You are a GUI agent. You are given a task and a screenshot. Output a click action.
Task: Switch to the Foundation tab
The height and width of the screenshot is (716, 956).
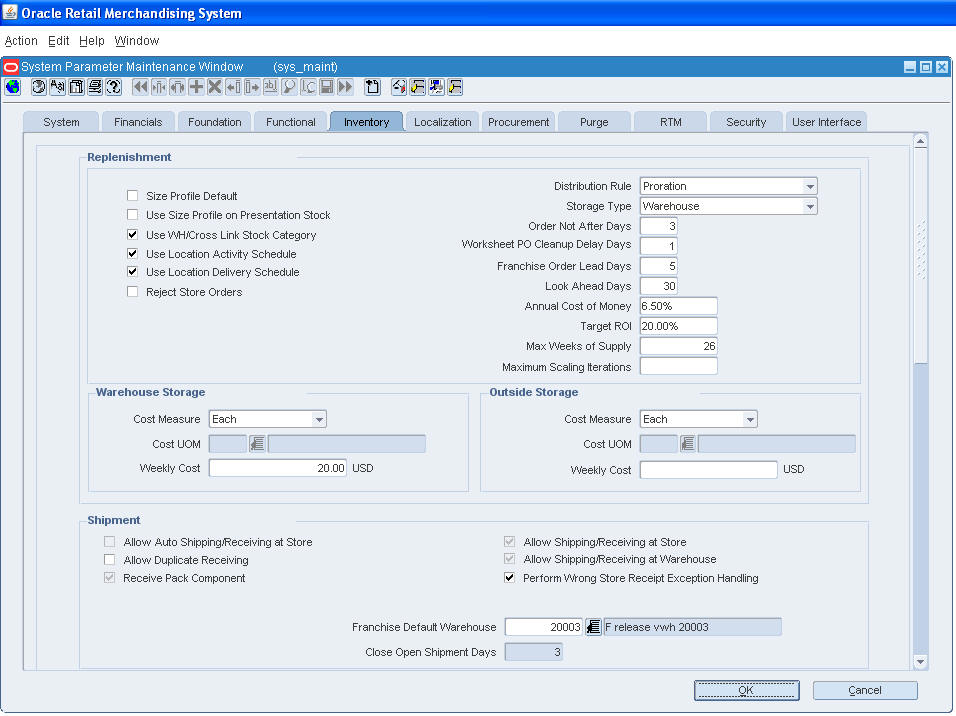click(x=215, y=122)
